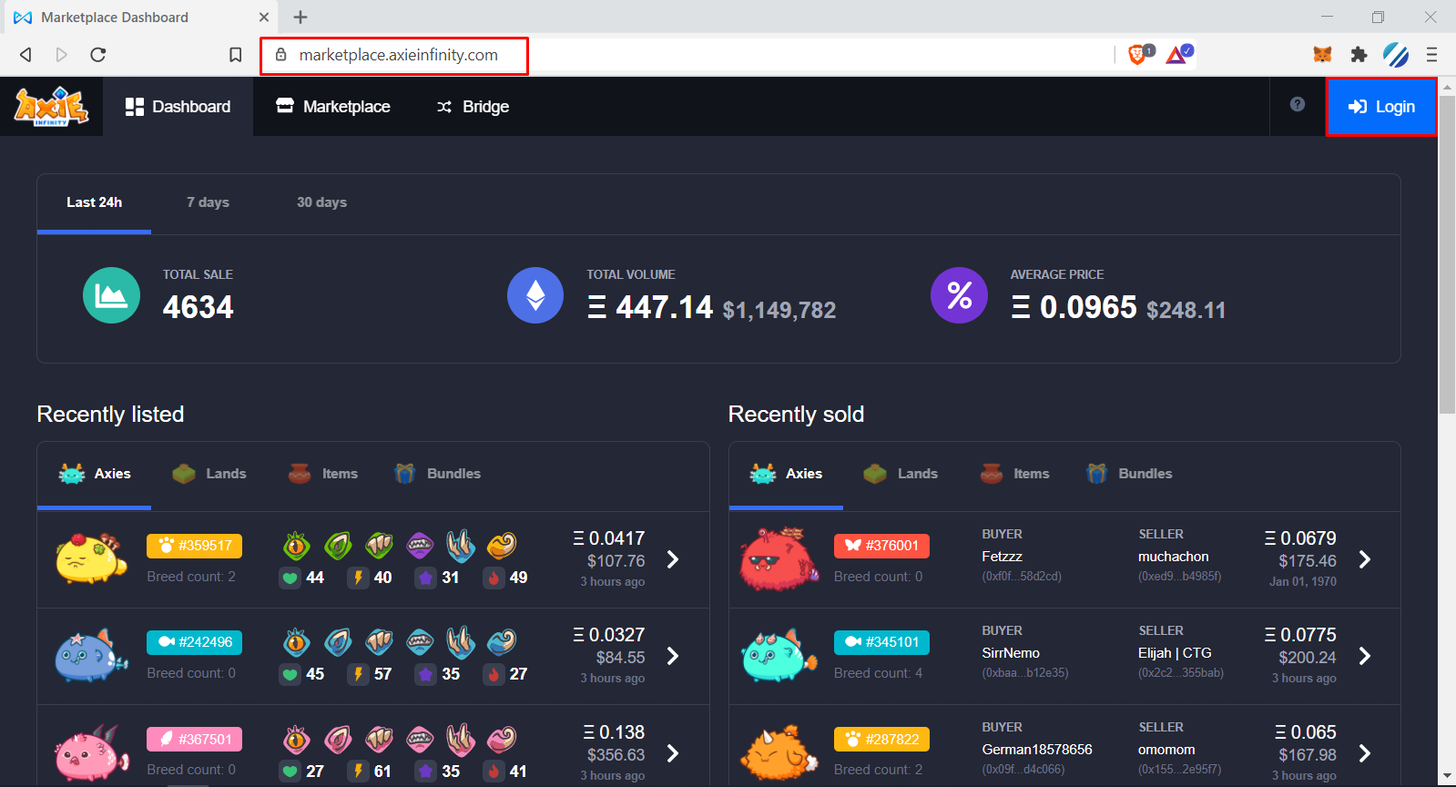This screenshot has width=1456, height=787.
Task: Click the blue Login button
Action: (1381, 106)
